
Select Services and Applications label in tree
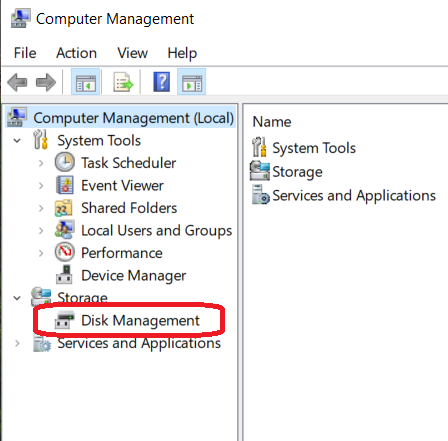coord(139,344)
